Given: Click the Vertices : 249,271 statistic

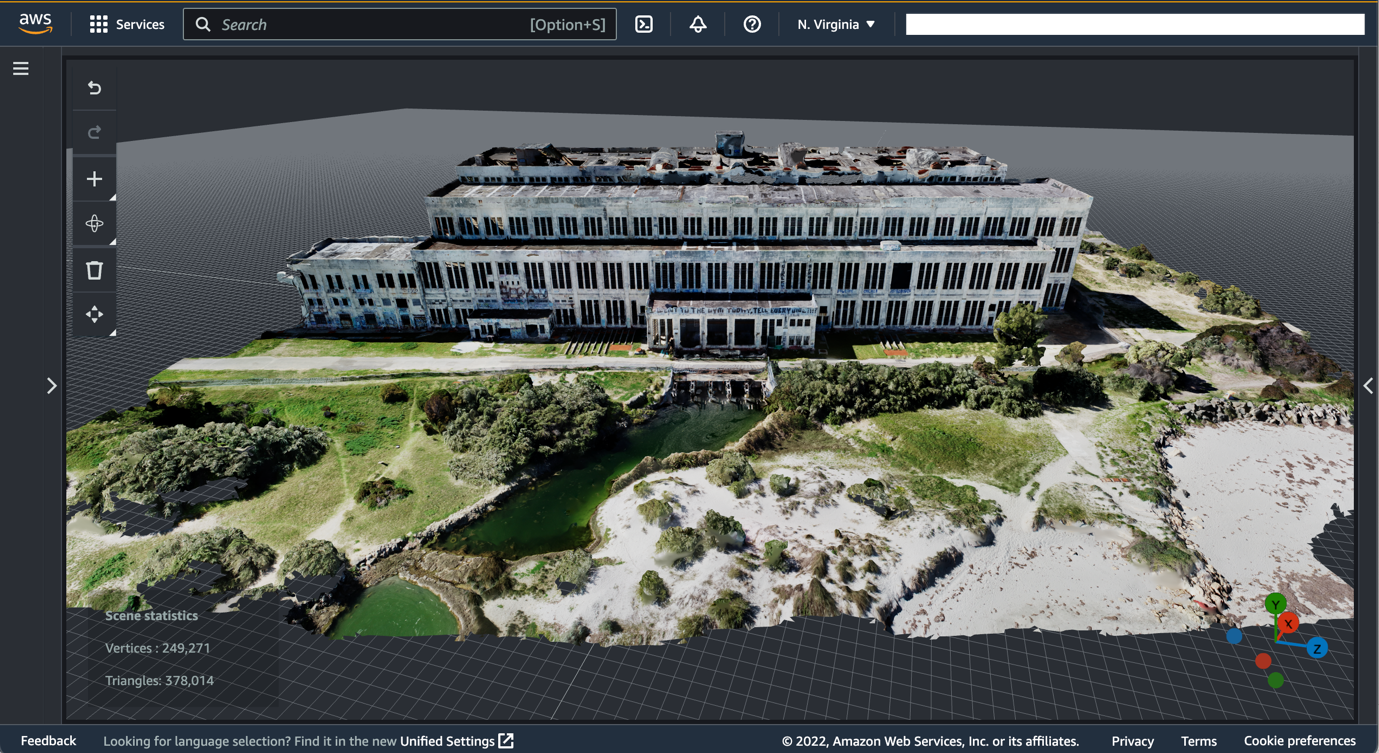Looking at the screenshot, I should 158,648.
